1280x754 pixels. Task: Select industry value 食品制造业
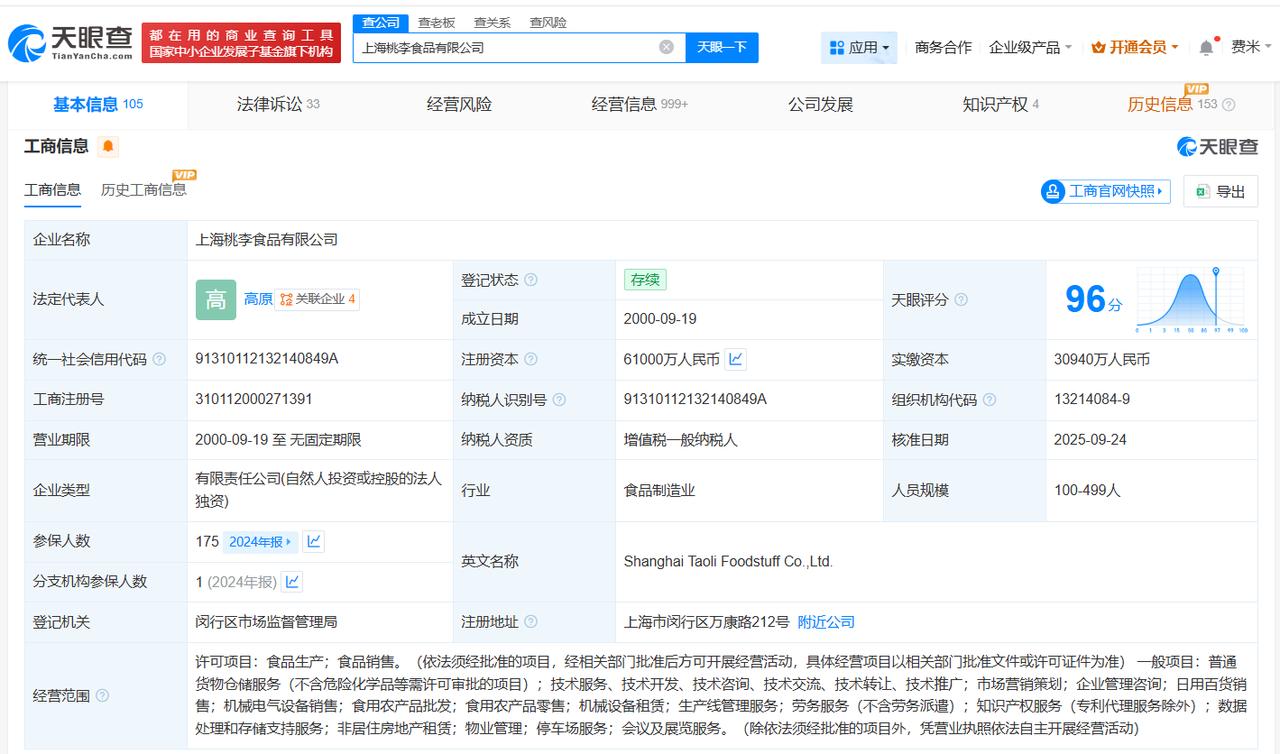[659, 491]
